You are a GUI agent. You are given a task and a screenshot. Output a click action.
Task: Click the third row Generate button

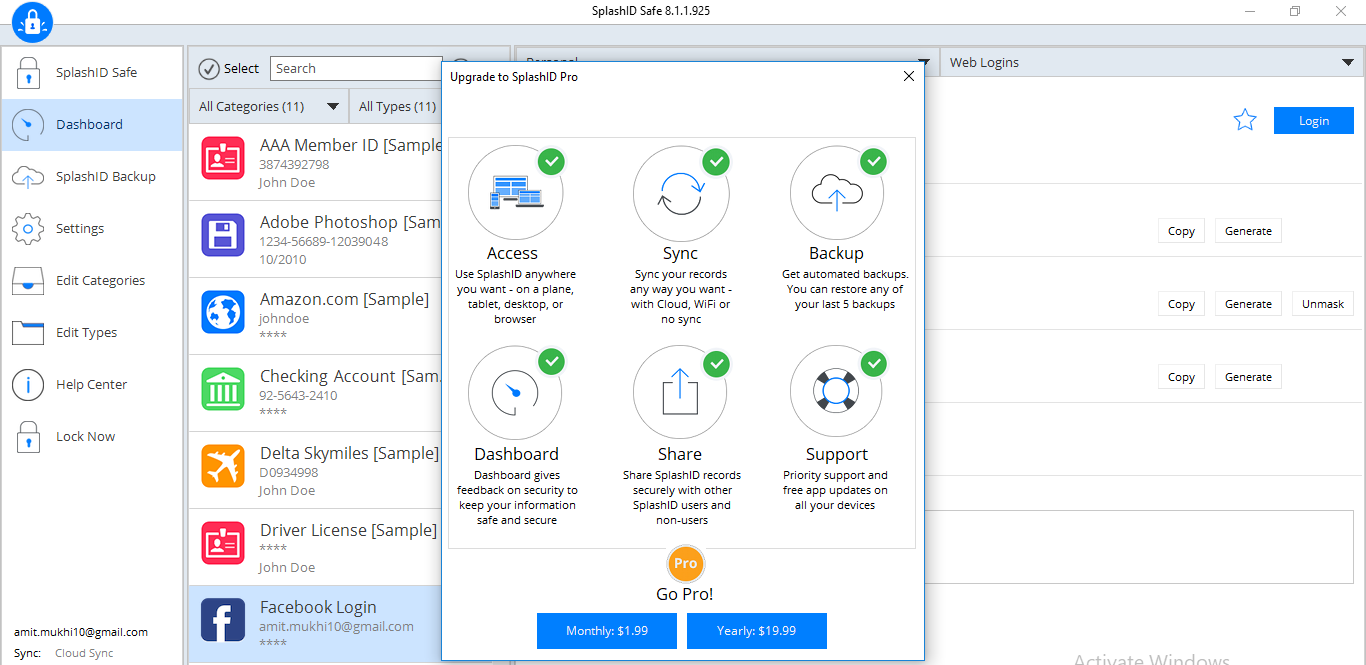(x=1248, y=377)
